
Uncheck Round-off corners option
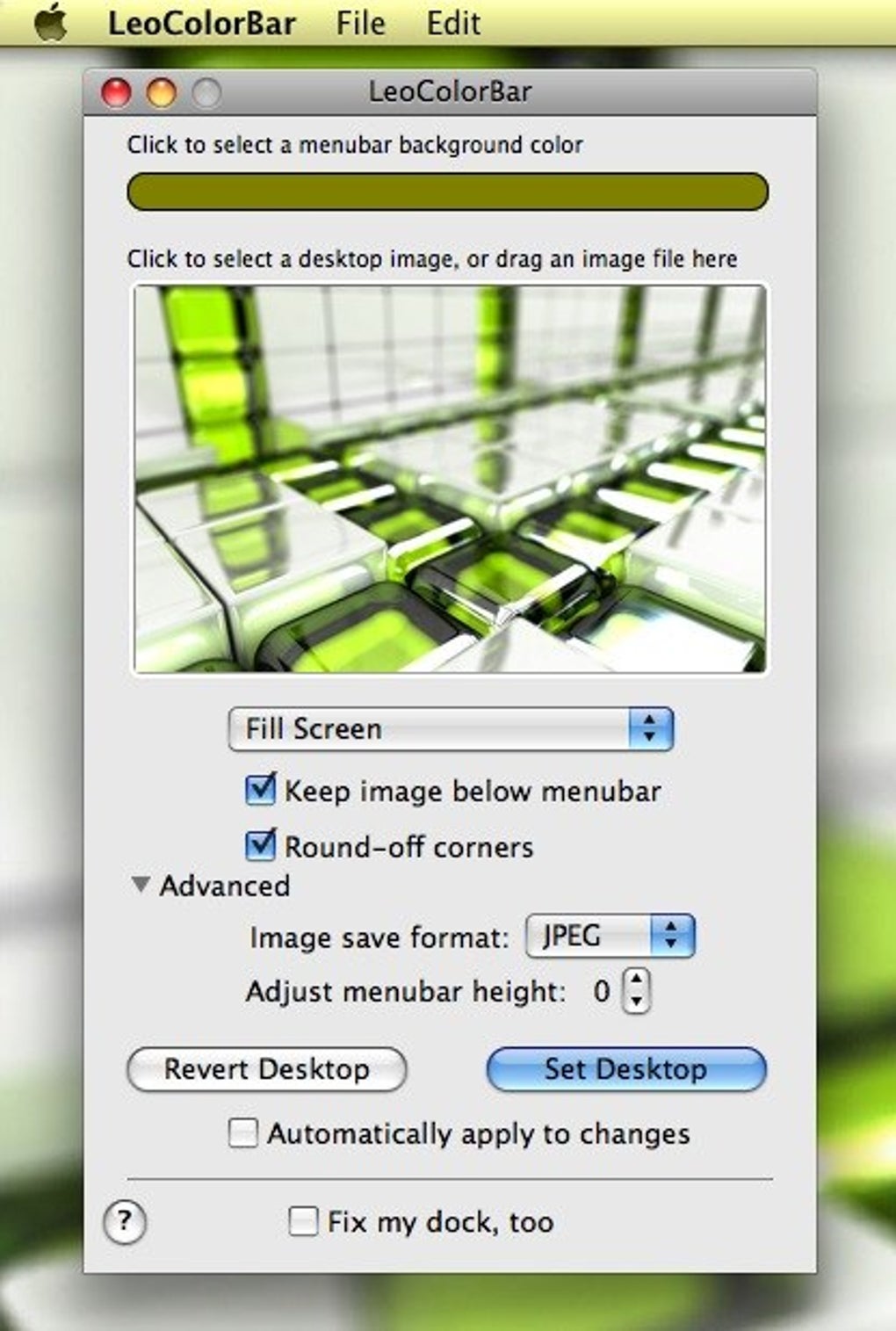(x=260, y=845)
